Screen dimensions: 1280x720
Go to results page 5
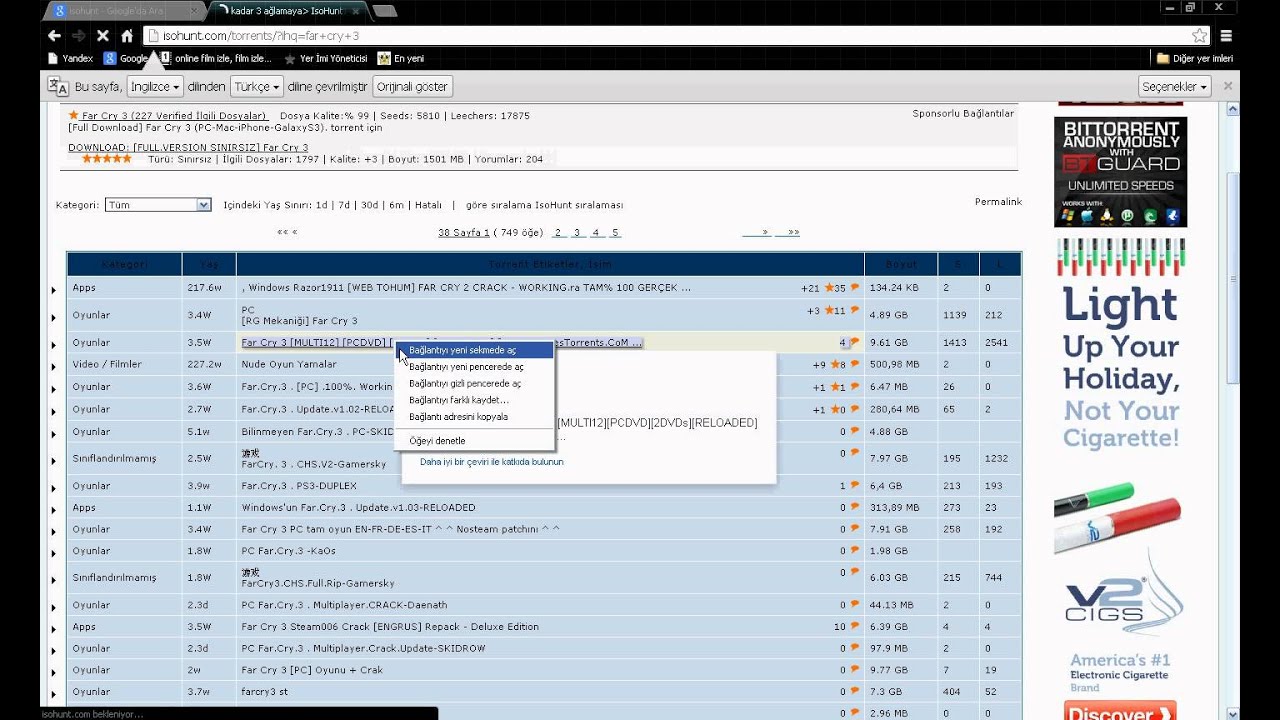pos(614,232)
